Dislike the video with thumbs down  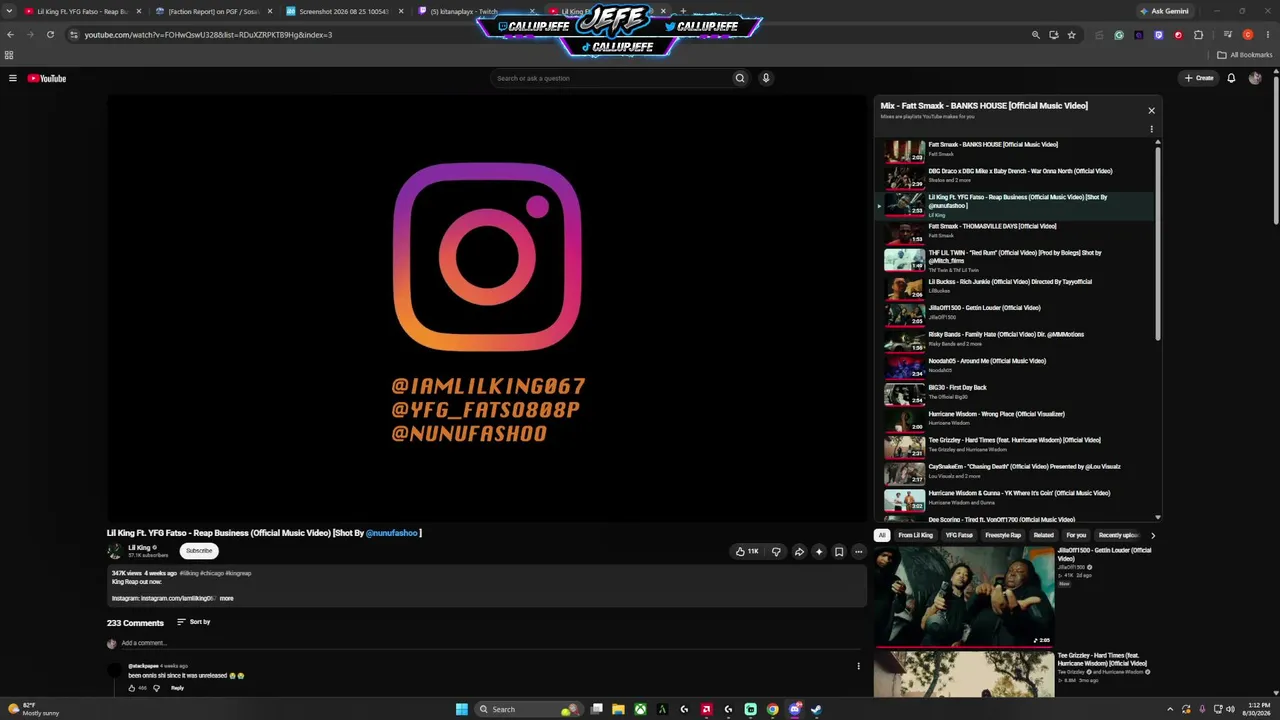pos(776,551)
